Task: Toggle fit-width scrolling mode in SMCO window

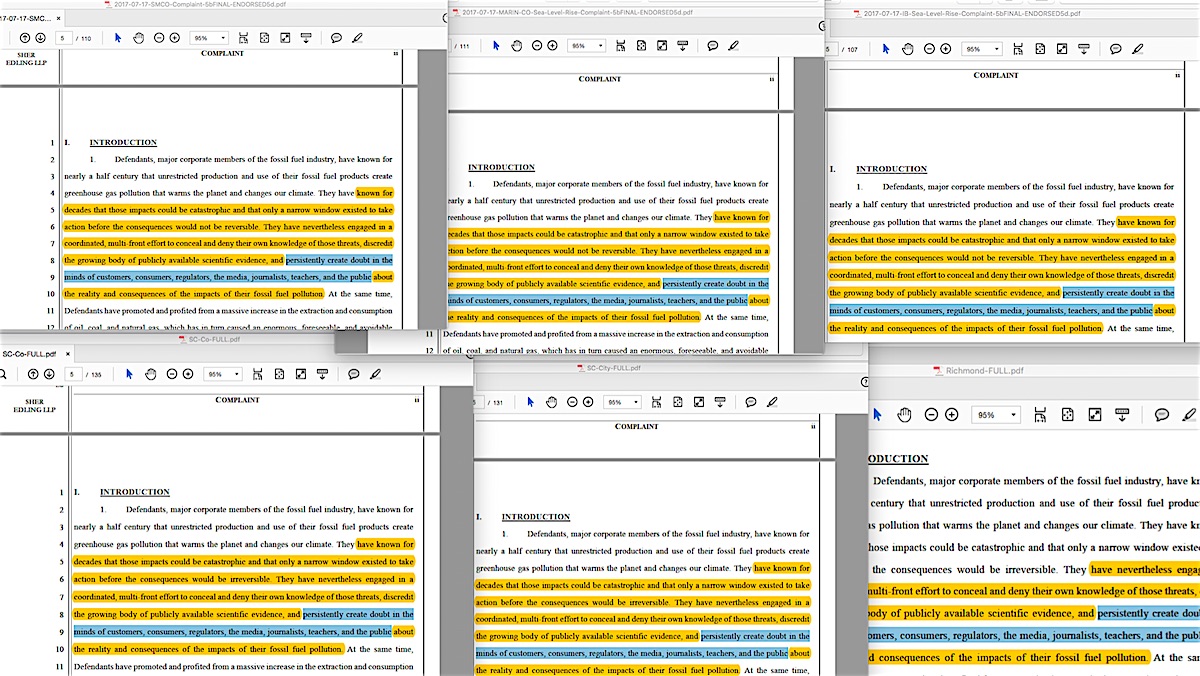Action: coord(241,38)
